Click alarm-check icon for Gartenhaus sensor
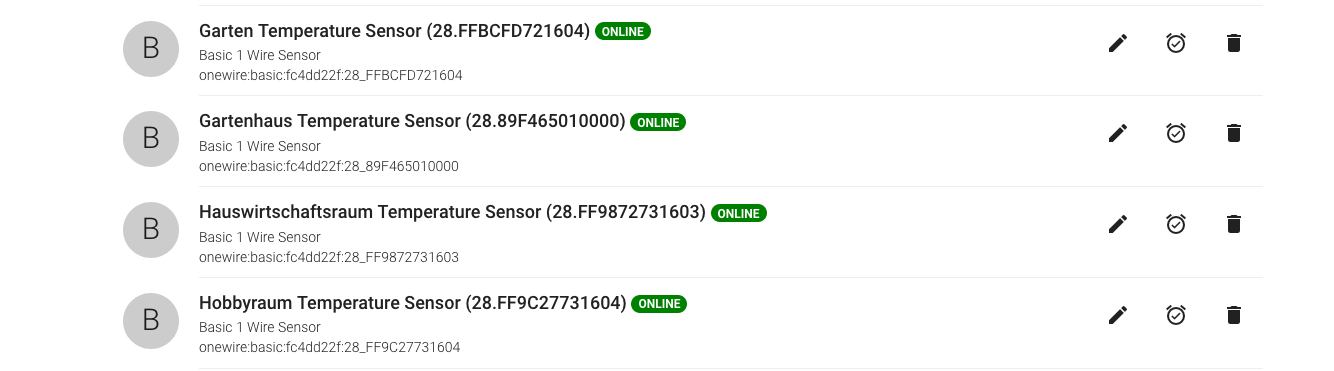Viewport: 1334px width, 371px height. [1176, 133]
